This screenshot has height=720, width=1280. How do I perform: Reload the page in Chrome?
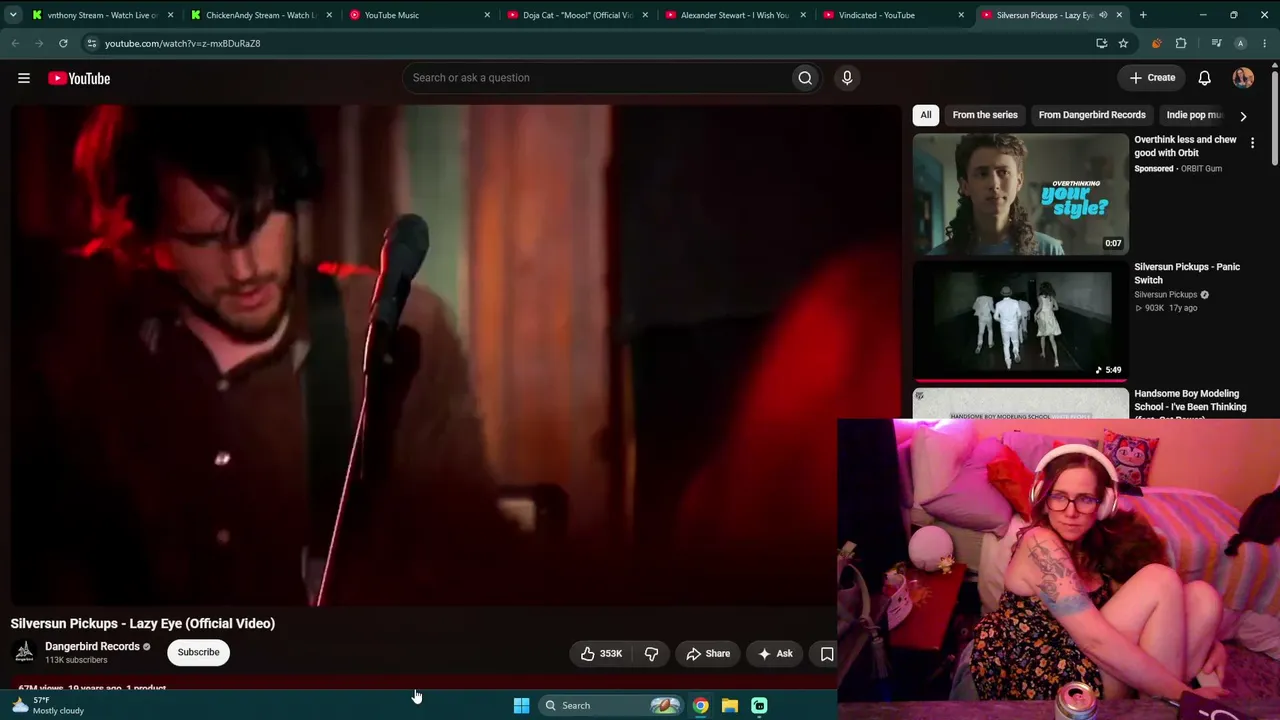point(63,43)
